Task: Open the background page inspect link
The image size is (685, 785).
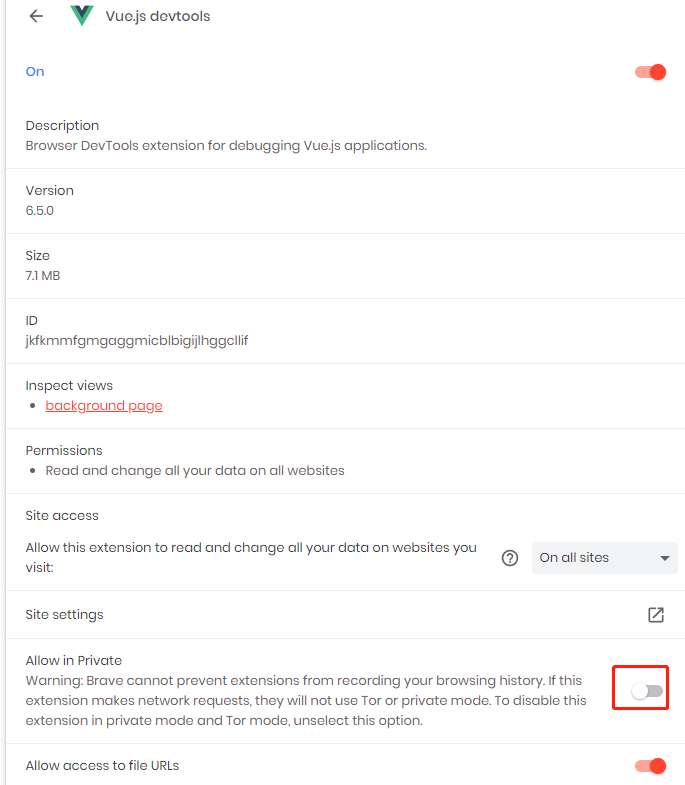Action: click(104, 406)
